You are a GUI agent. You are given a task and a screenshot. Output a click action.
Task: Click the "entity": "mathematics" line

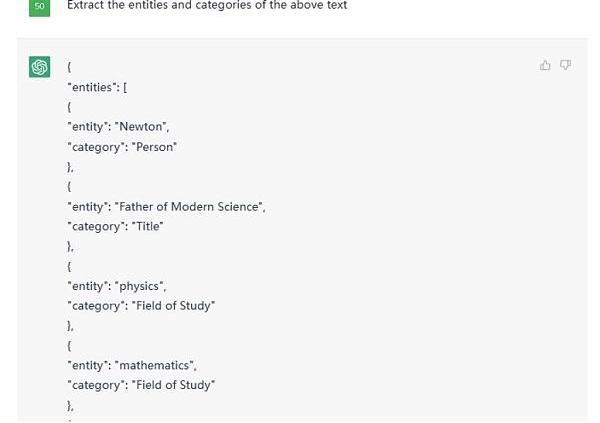pos(132,365)
